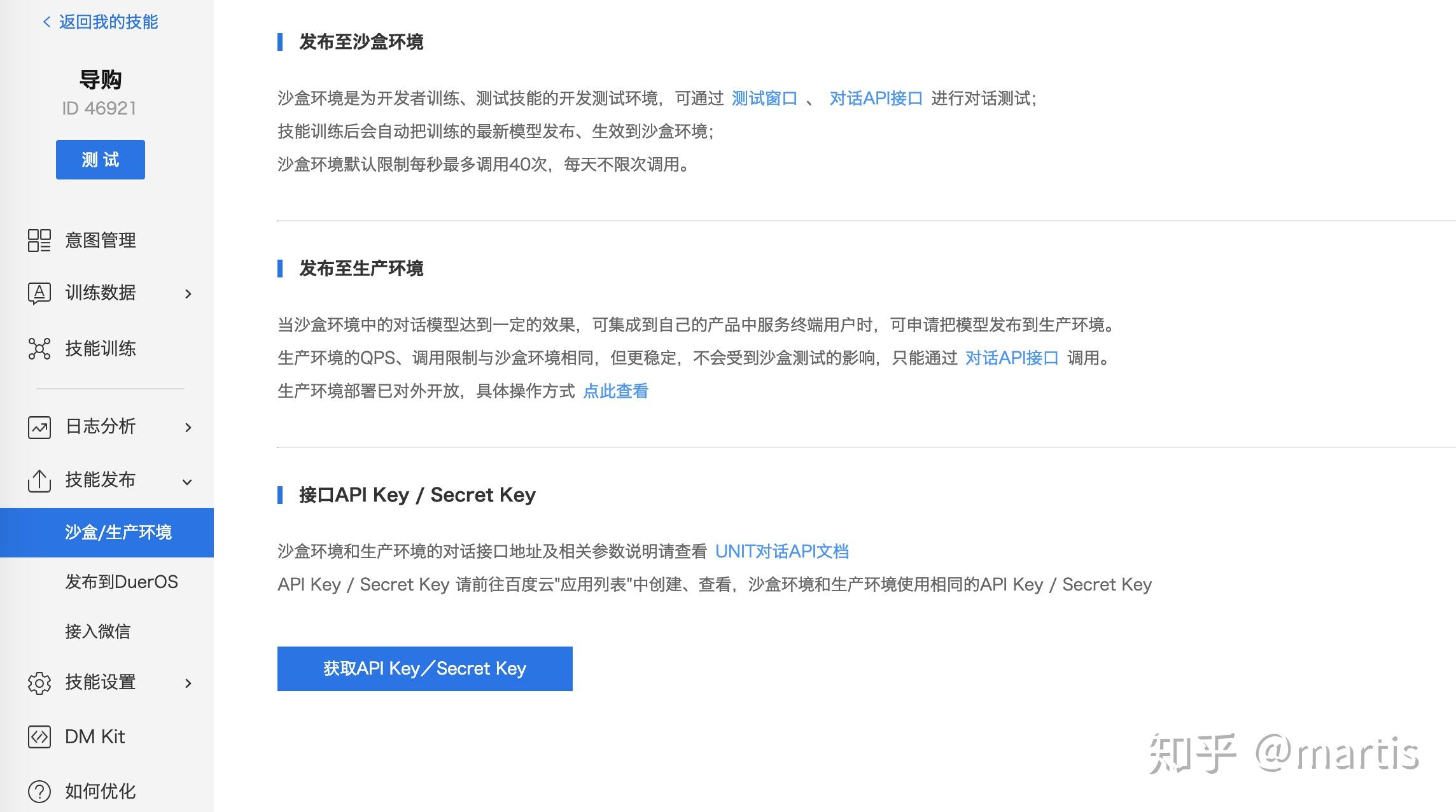Click the skill settings gear icon
1456x812 pixels.
pyautogui.click(x=39, y=683)
